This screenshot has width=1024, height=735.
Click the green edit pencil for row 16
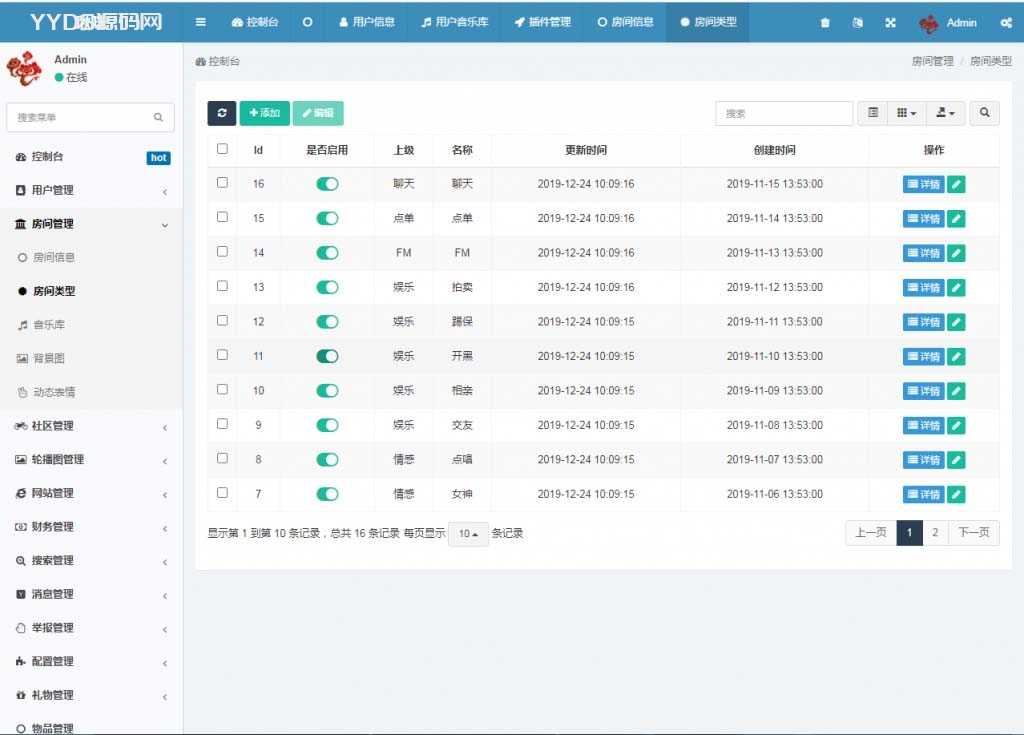point(956,184)
